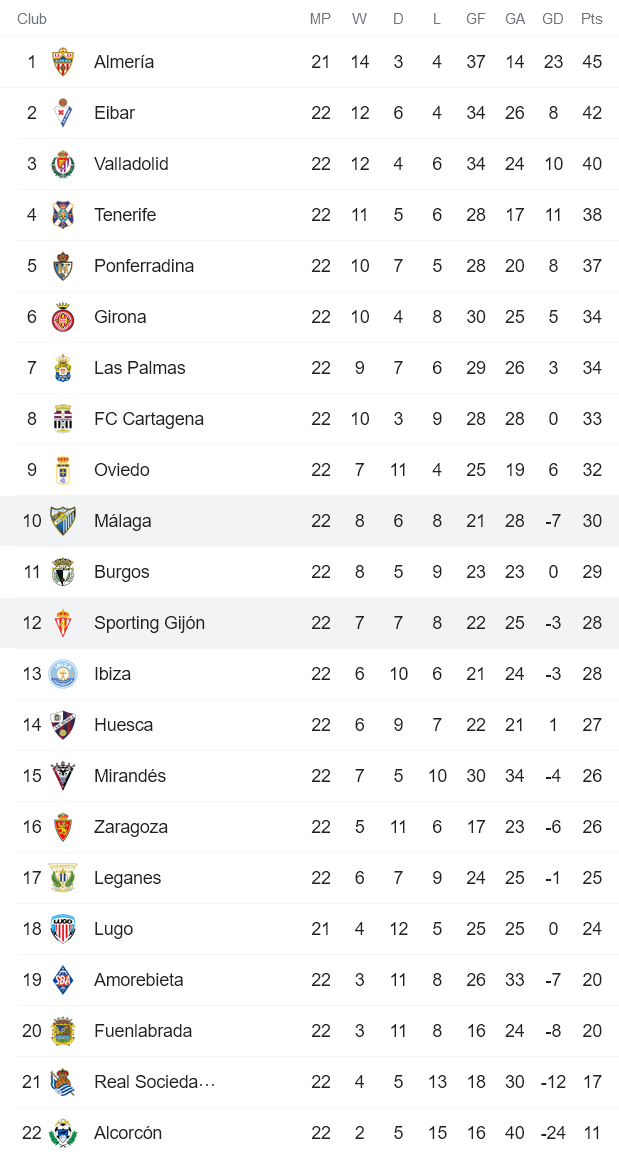The width and height of the screenshot is (619, 1152).
Task: Click the Oviedo team name
Action: point(122,470)
